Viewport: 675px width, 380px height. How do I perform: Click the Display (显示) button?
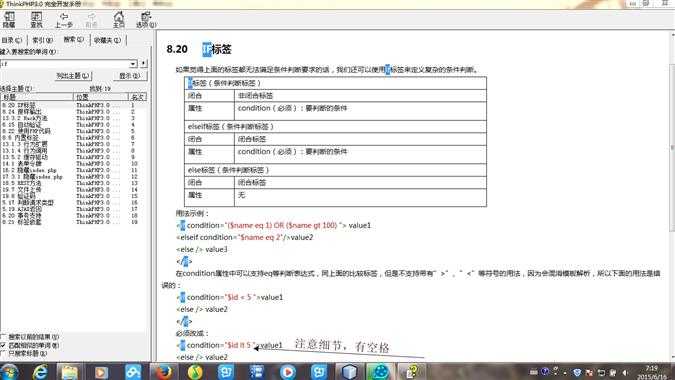click(x=130, y=76)
